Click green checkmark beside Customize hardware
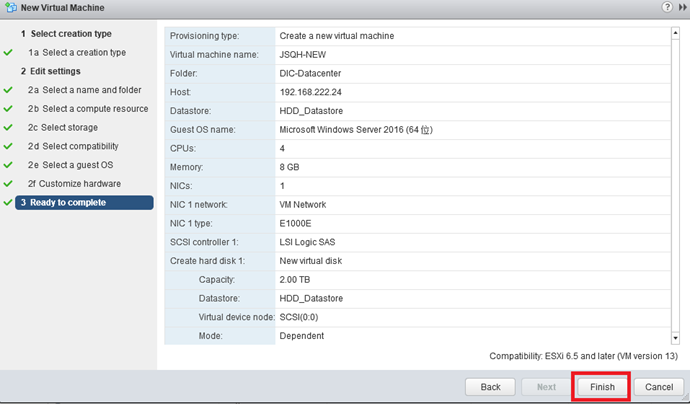 tap(8, 184)
